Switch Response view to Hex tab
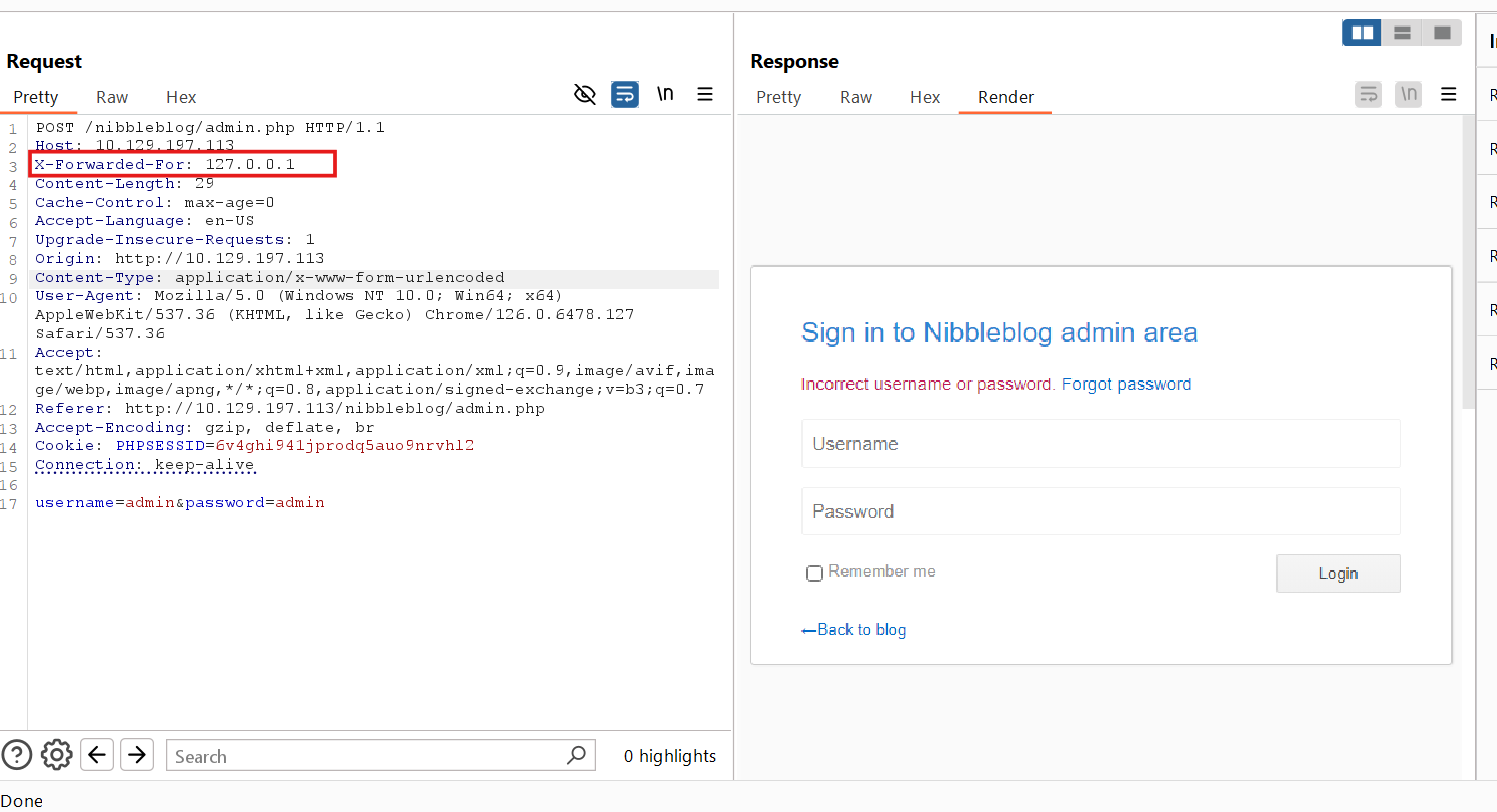Image resolution: width=1497 pixels, height=812 pixels. 925,97
